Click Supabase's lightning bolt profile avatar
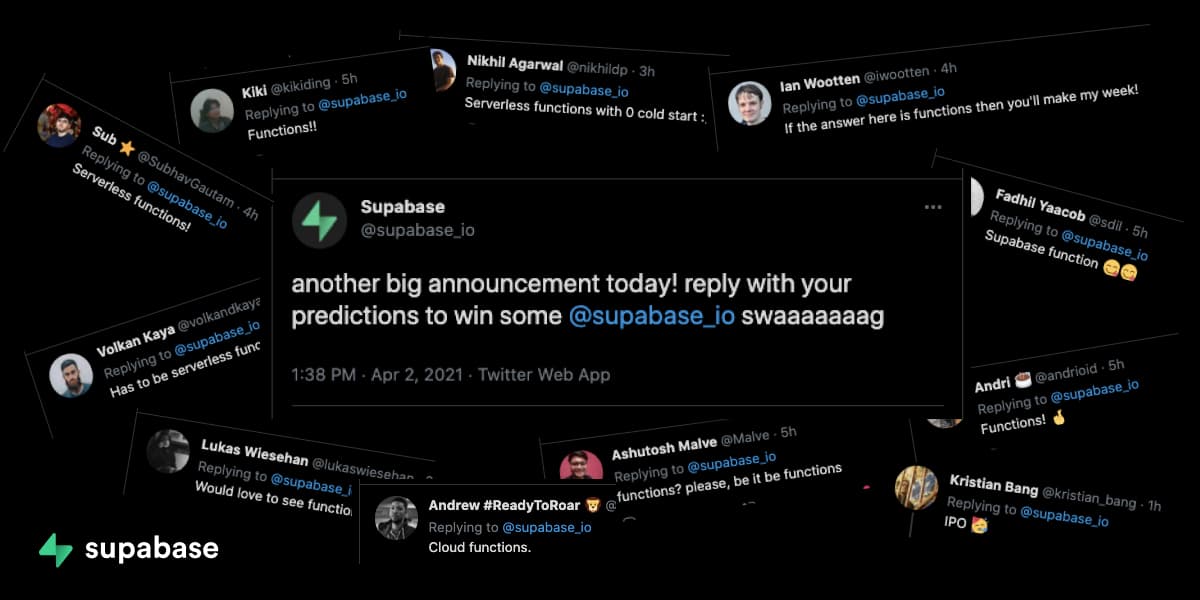1200x600 pixels. pos(319,220)
